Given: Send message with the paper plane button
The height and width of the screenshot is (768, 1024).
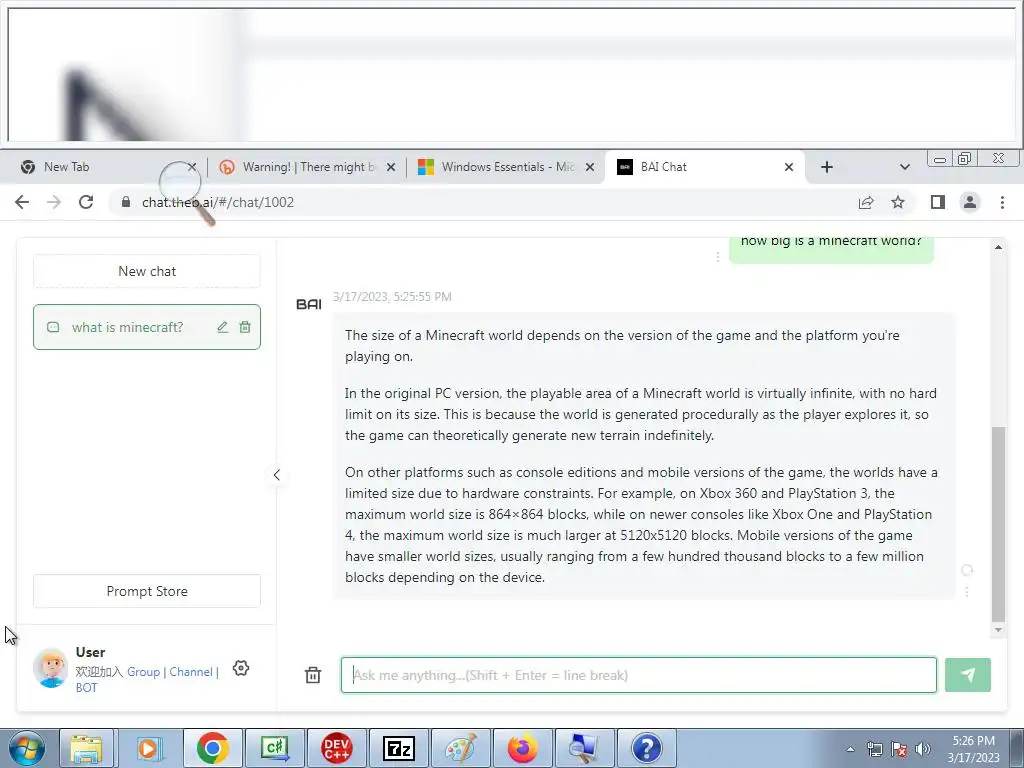Looking at the screenshot, I should click(967, 675).
